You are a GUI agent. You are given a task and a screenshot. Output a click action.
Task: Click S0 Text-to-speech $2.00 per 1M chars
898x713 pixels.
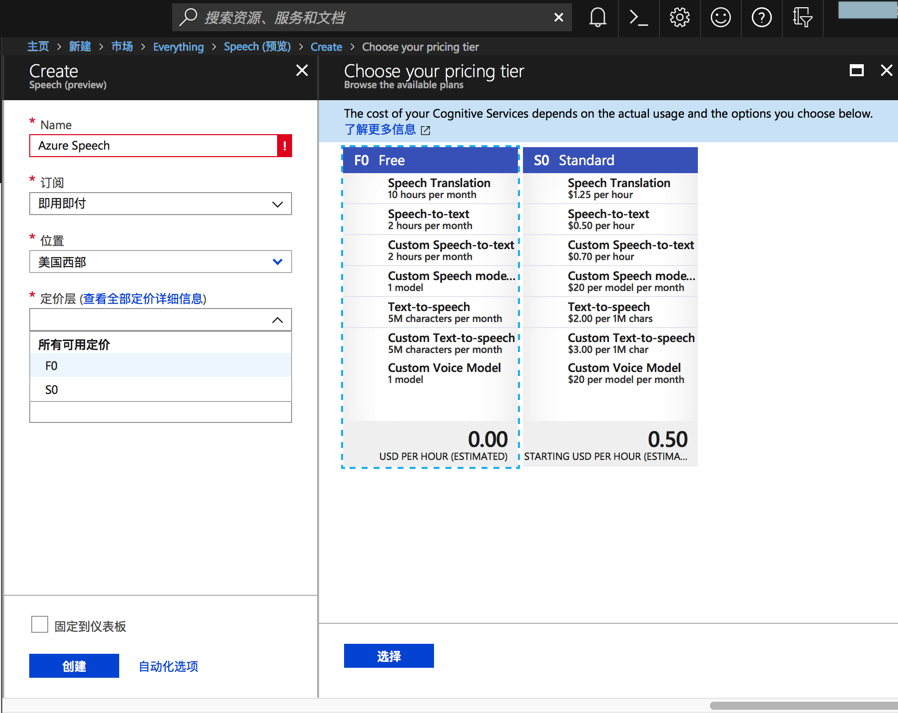tap(611, 312)
